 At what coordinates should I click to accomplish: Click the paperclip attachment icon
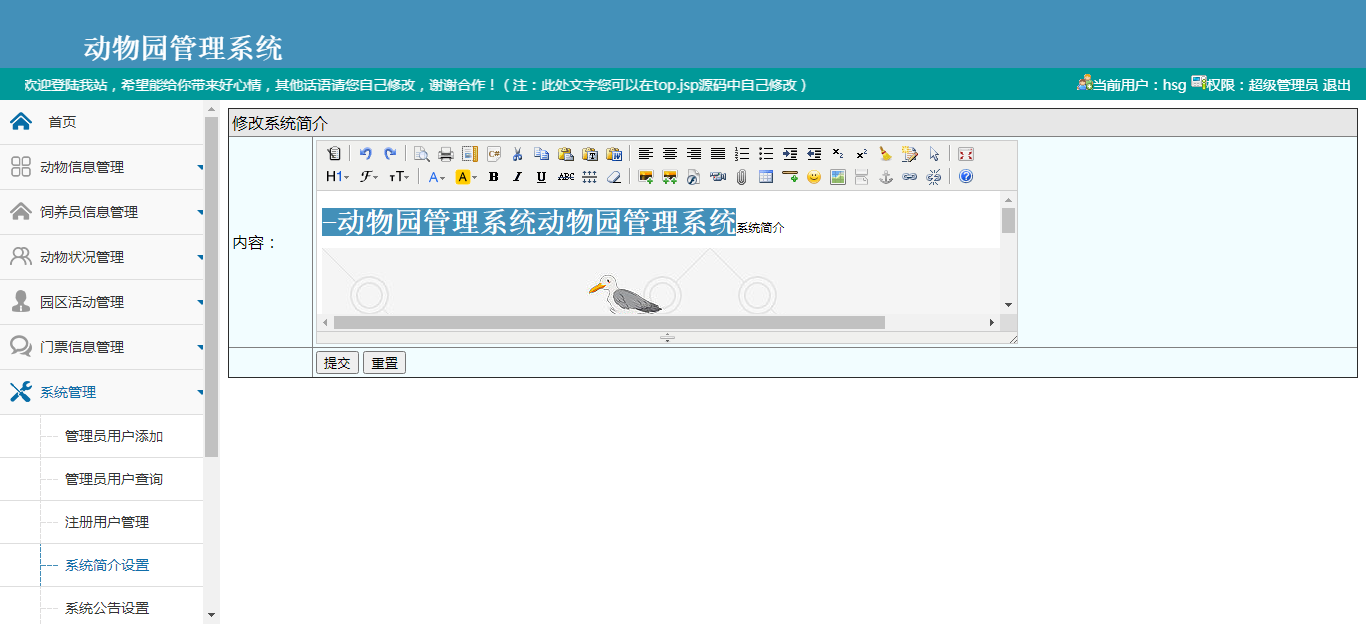pyautogui.click(x=741, y=177)
